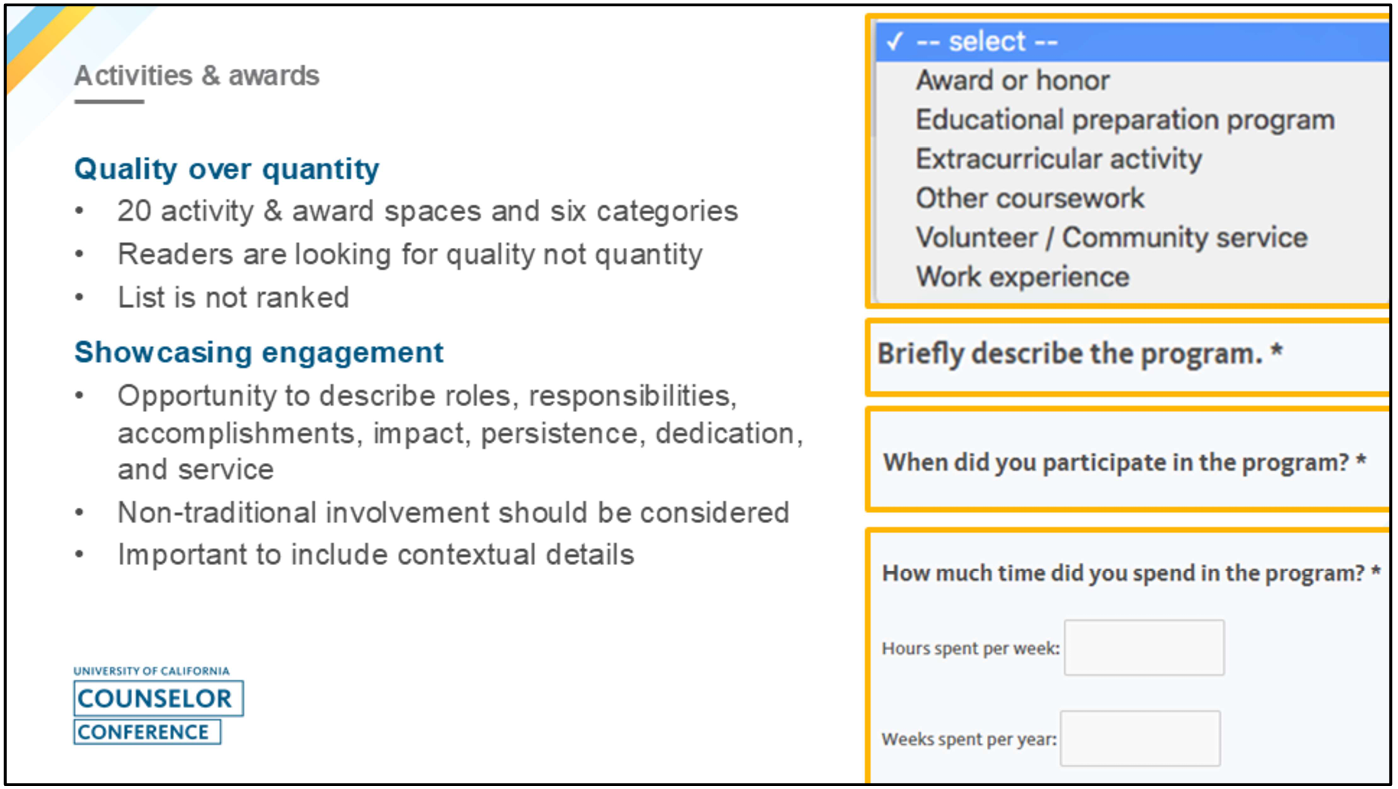Choose "Other coursework" in the dropdown
Screen dimensions: 1398x789
pos(1029,198)
